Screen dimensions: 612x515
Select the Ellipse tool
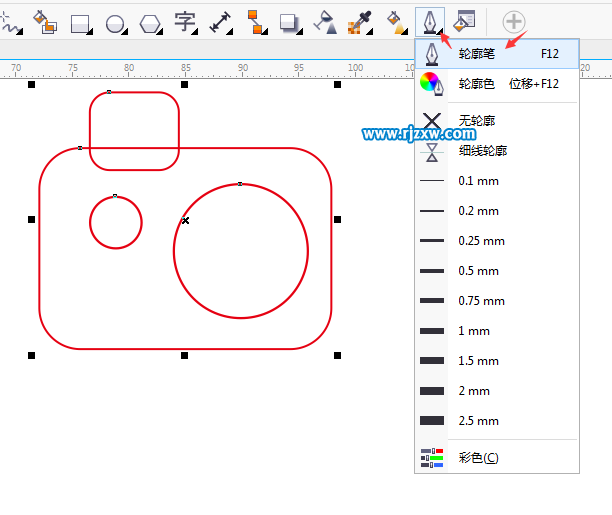point(115,22)
